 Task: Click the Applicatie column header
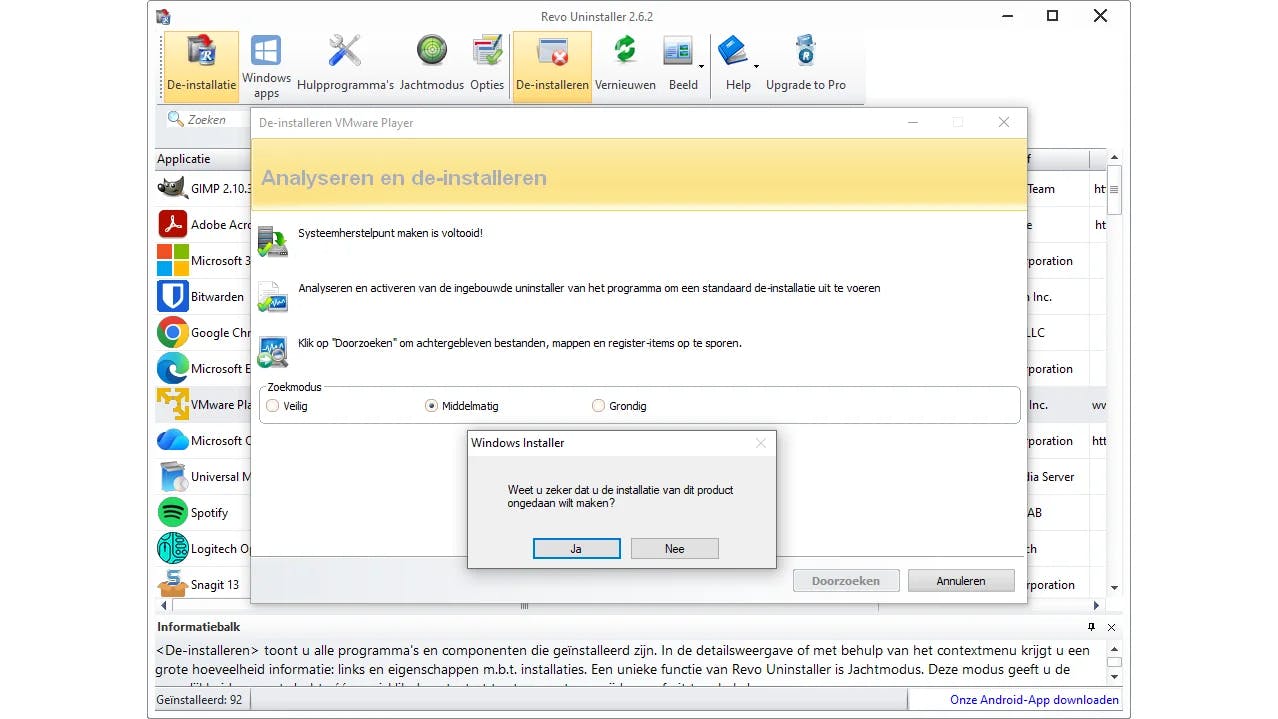click(x=204, y=159)
